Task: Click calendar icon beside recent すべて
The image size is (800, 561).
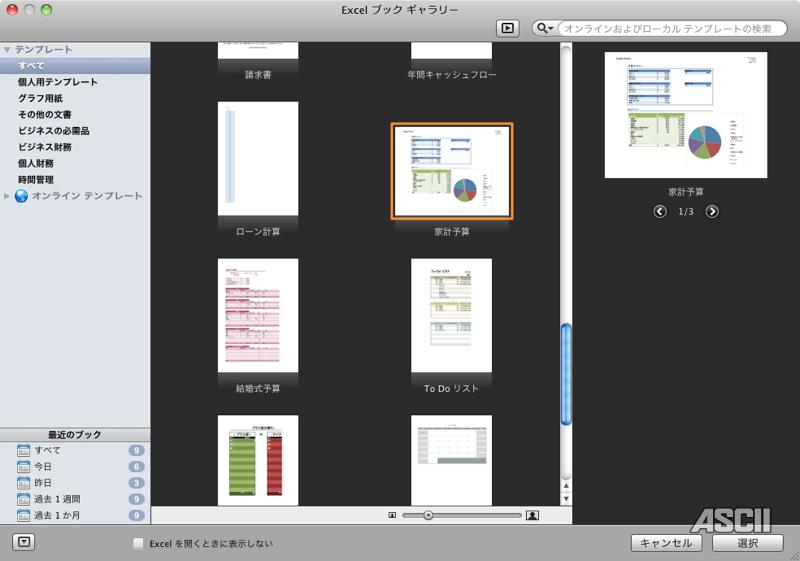Action: coord(23,450)
